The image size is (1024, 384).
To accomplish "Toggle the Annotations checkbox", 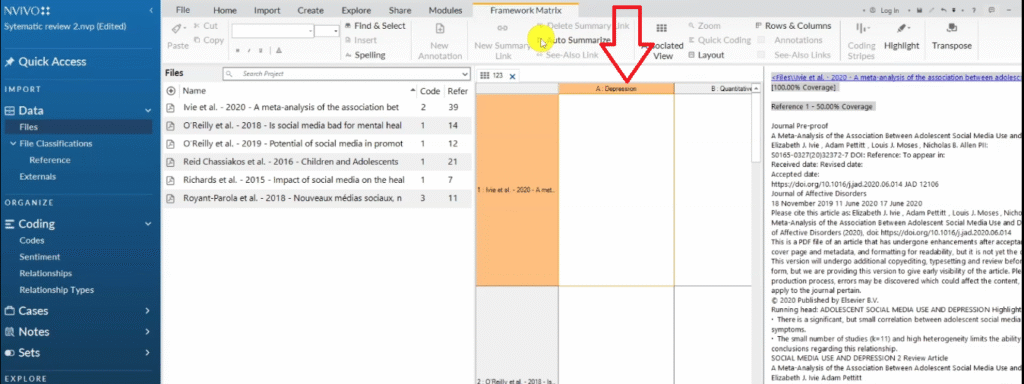I will pos(761,40).
